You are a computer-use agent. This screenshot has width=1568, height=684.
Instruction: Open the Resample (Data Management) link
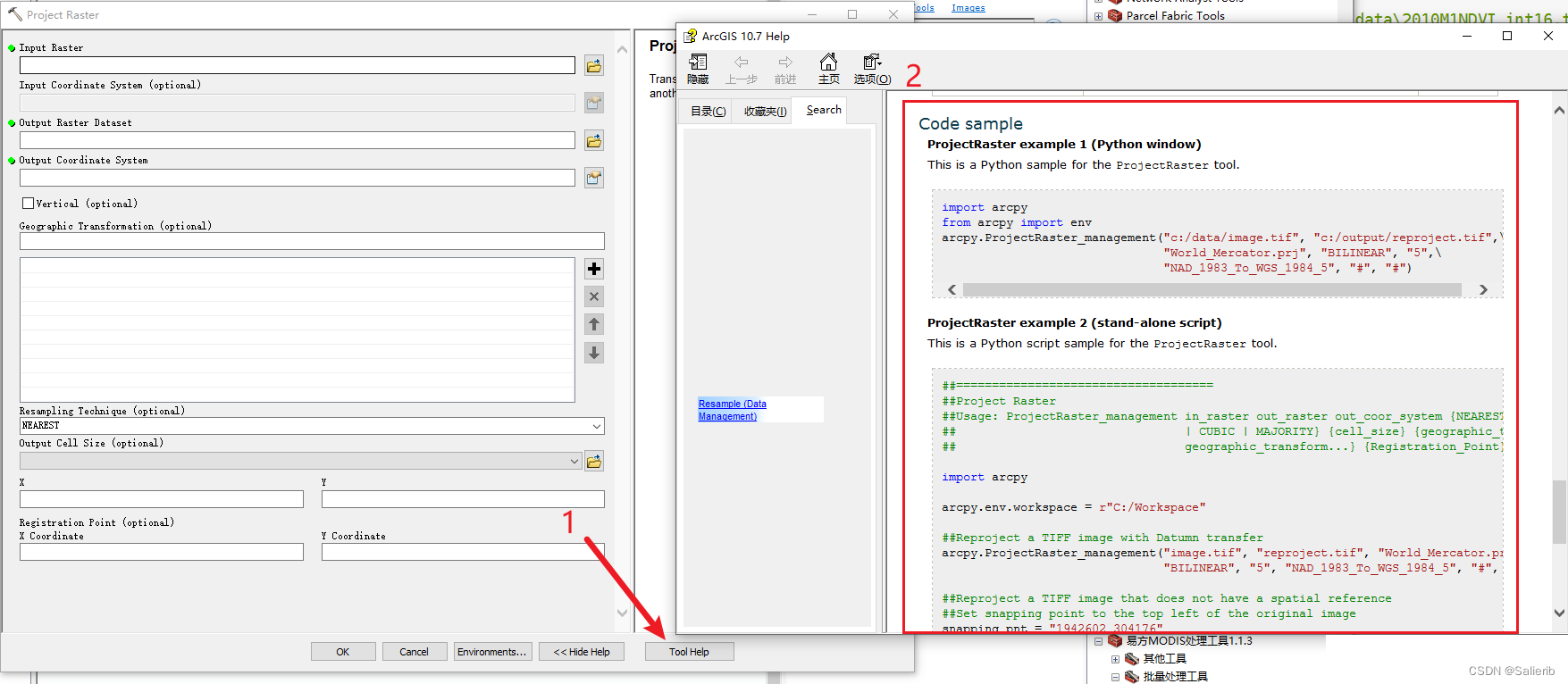(732, 410)
